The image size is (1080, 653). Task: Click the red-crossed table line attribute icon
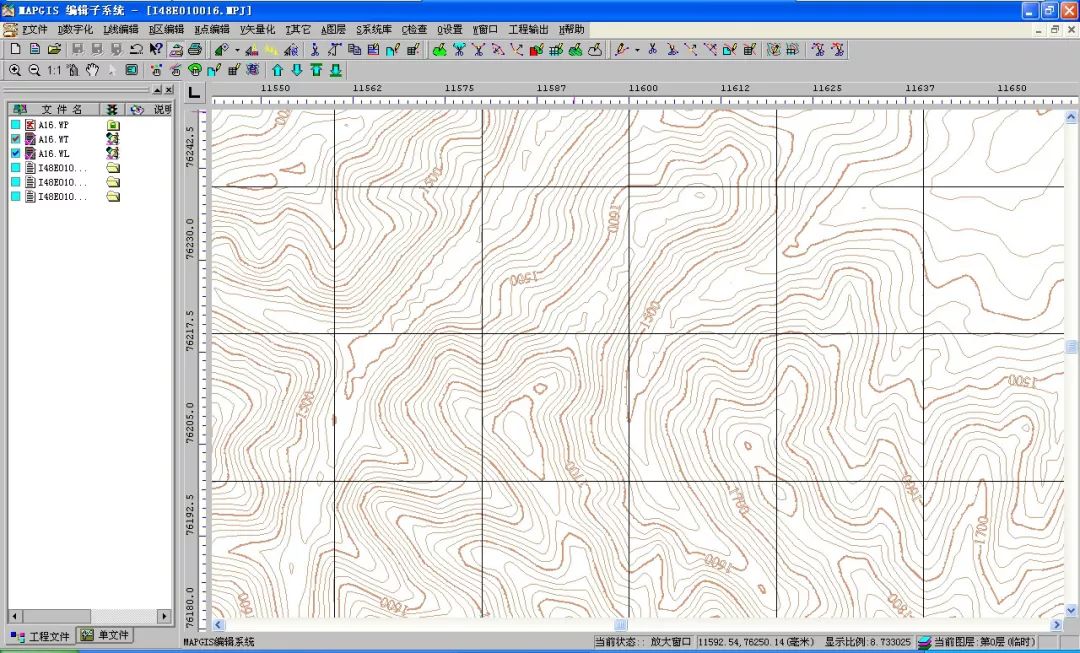tap(750, 50)
